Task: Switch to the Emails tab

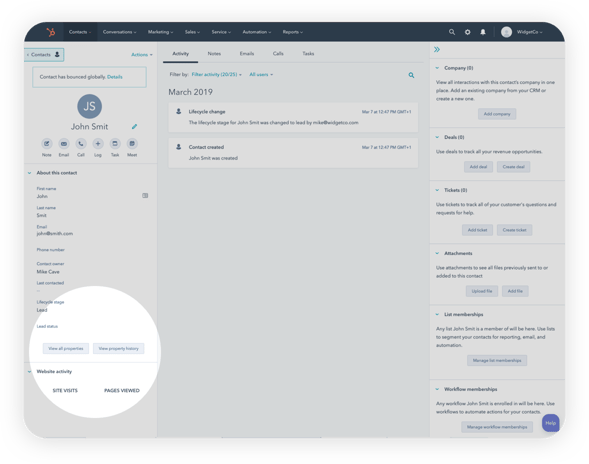Action: (x=247, y=54)
